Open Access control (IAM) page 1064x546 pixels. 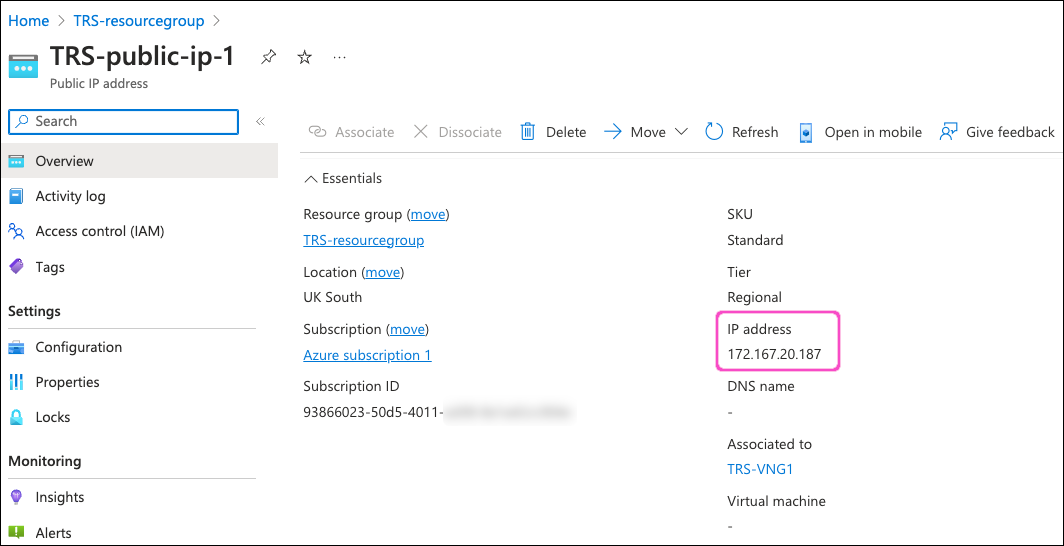coord(99,231)
